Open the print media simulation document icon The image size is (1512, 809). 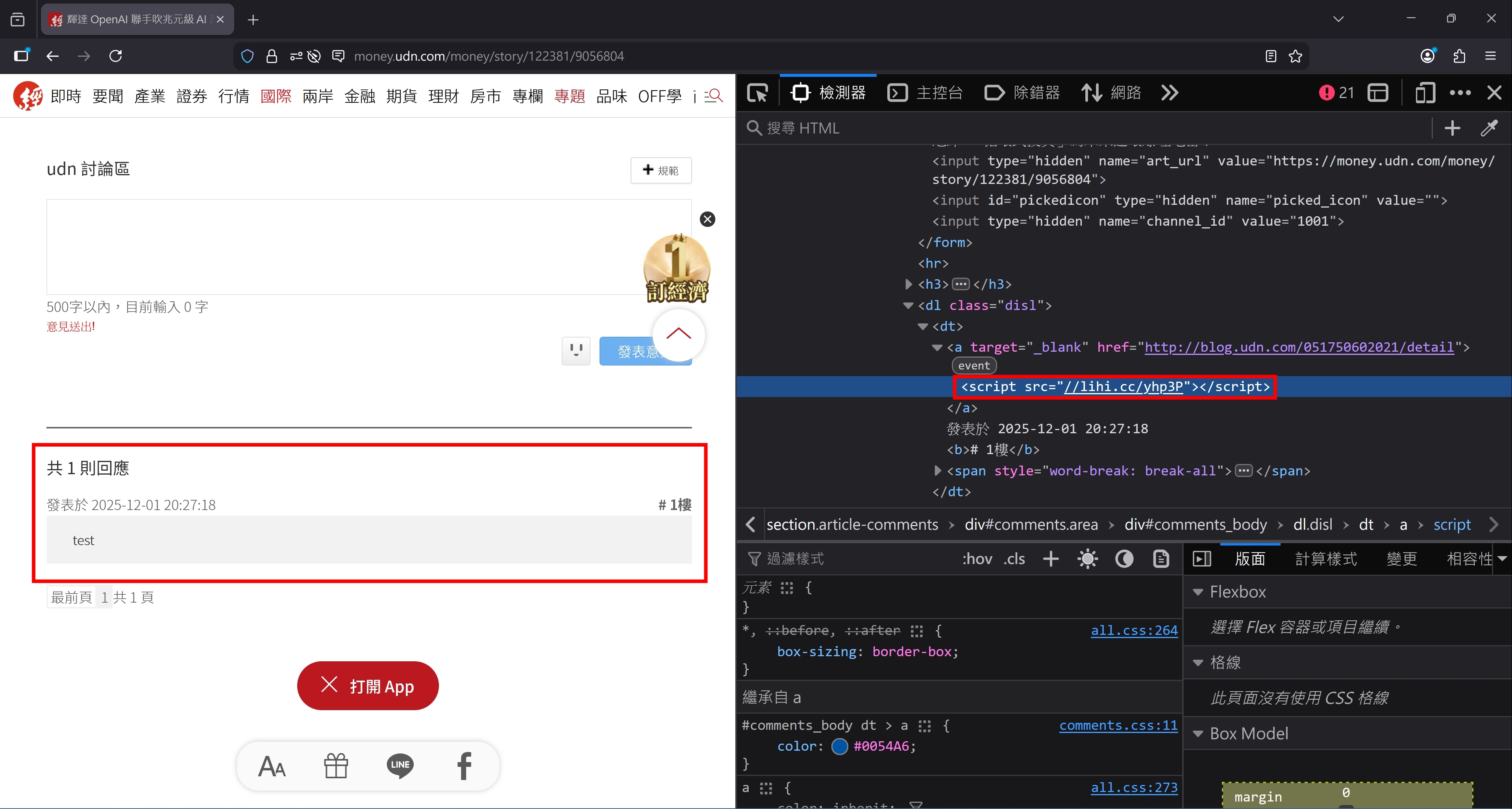(1161, 559)
